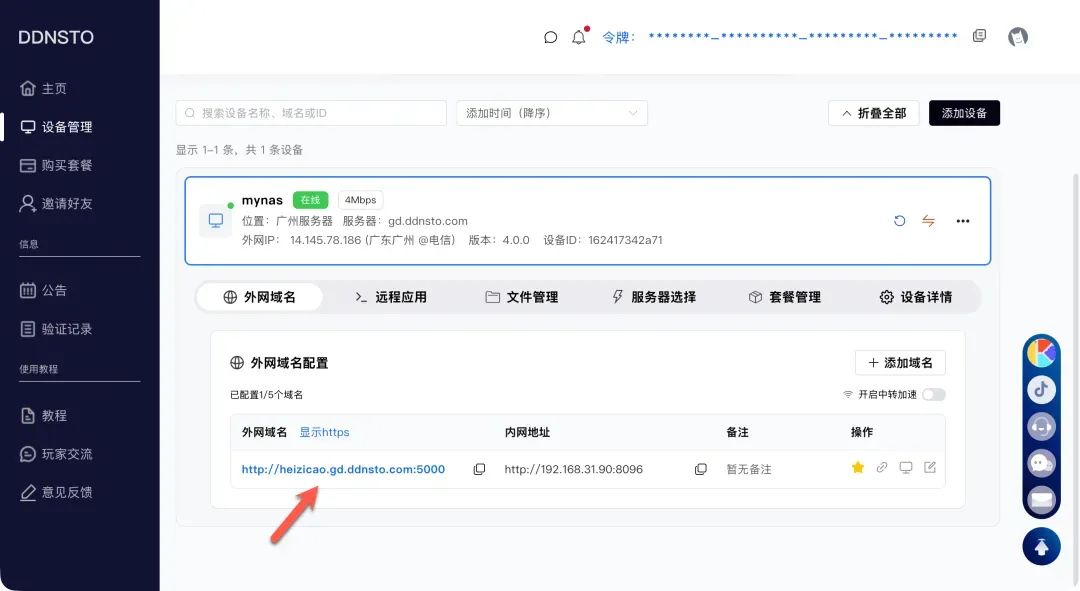Open the heizicao.gd.ddnsto.com:5000 link
The width and height of the screenshot is (1080, 591).
[343, 469]
